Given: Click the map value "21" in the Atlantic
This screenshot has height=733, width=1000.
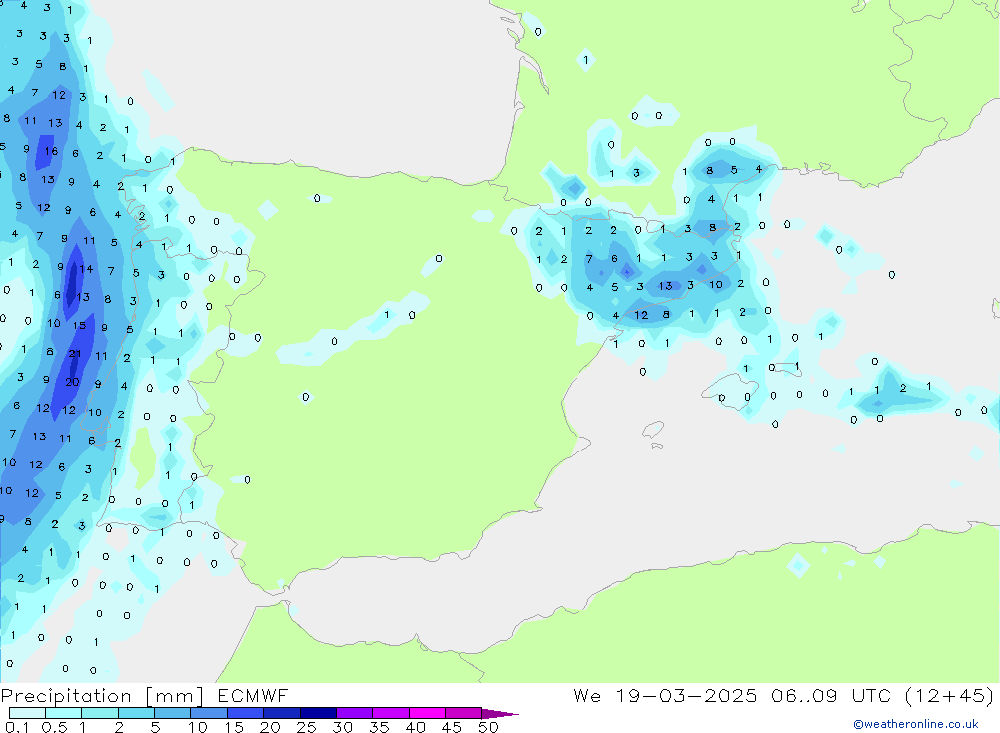Looking at the screenshot, I should point(75,353).
